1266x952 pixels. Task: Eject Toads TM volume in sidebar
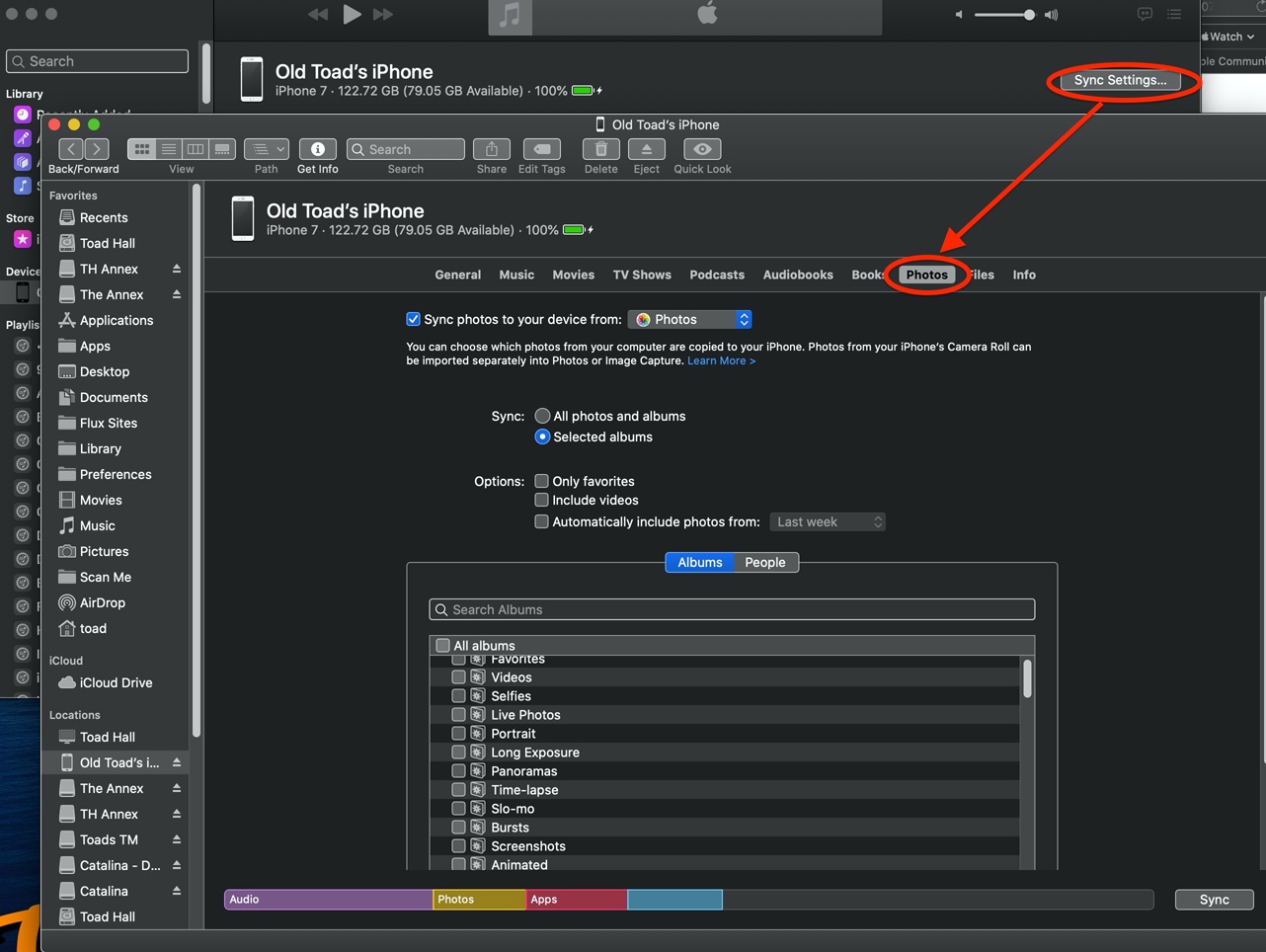click(x=177, y=839)
